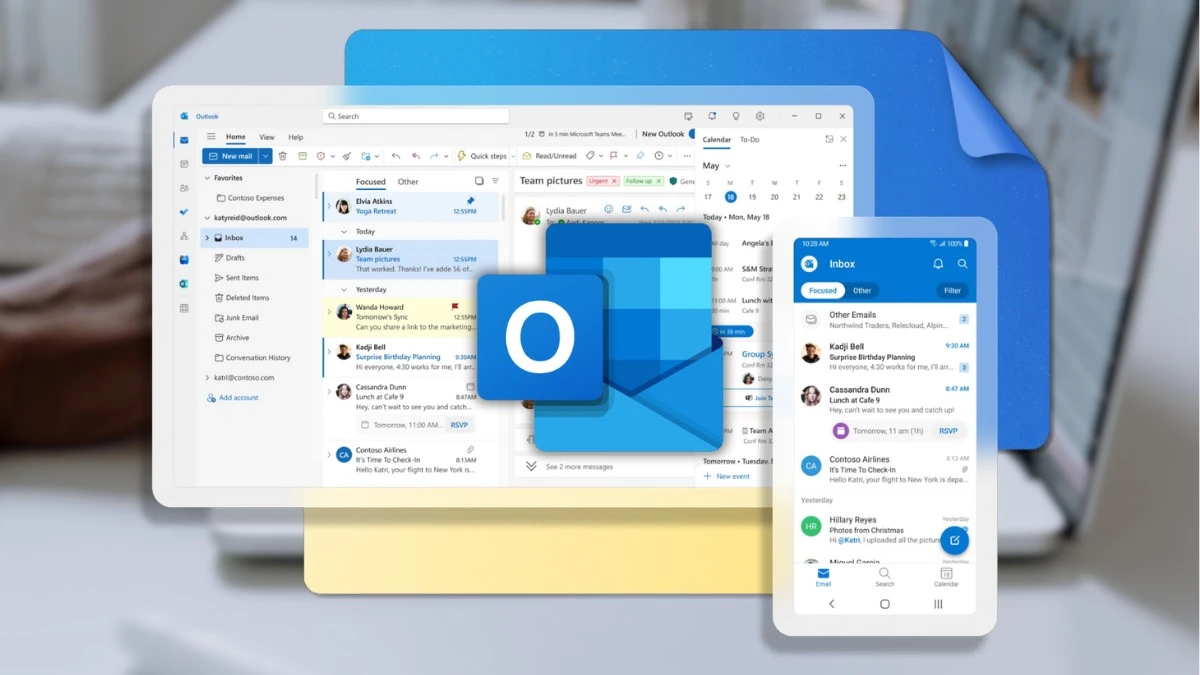Viewport: 1200px width, 675px height.
Task: Click the Delete trash icon in ribbon
Action: pos(283,156)
